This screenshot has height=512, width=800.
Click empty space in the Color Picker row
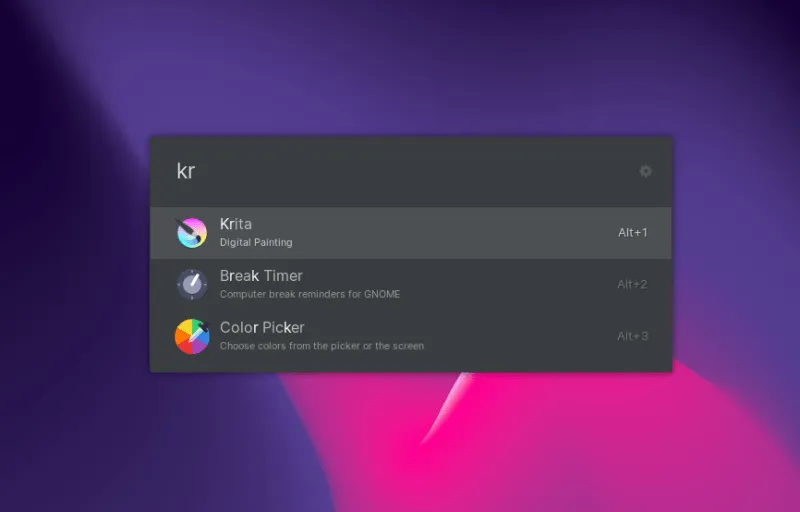[520, 337]
